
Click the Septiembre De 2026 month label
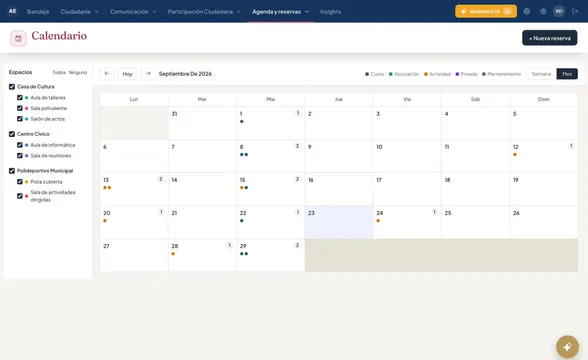pos(185,74)
